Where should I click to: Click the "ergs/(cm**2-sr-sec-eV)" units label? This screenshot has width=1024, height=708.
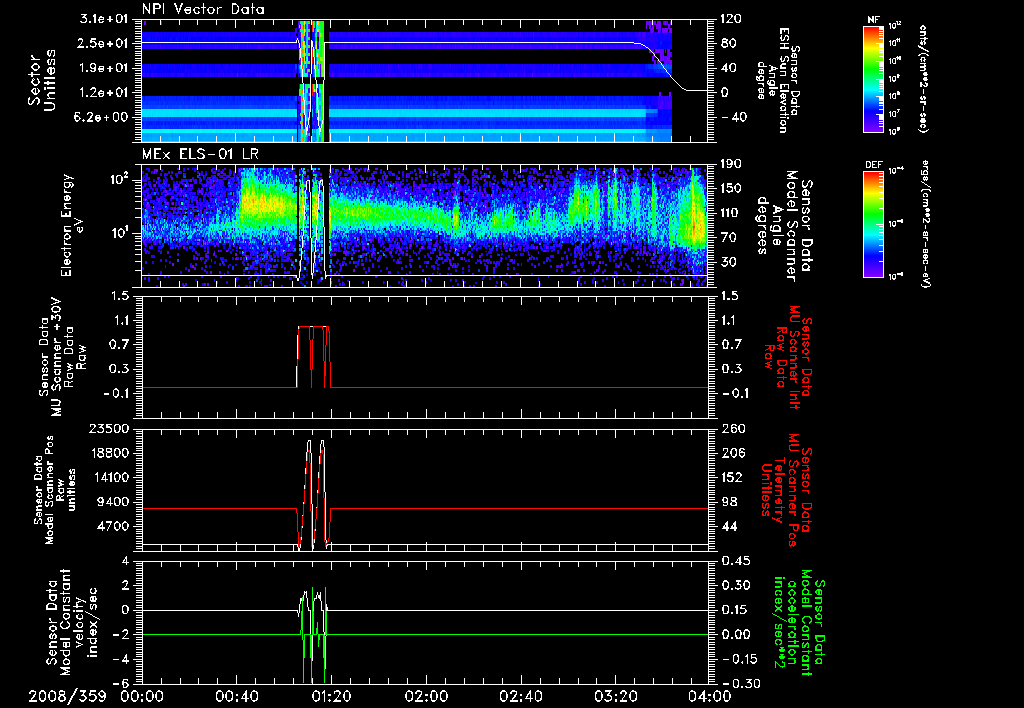click(x=925, y=224)
